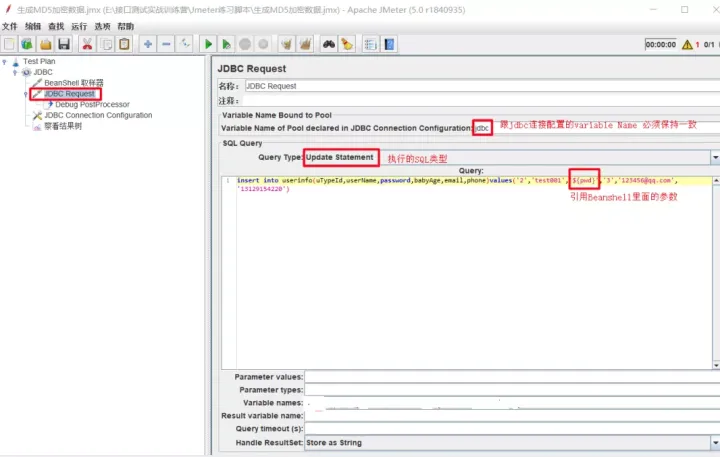Click the Open file folder icon

pos(45,45)
